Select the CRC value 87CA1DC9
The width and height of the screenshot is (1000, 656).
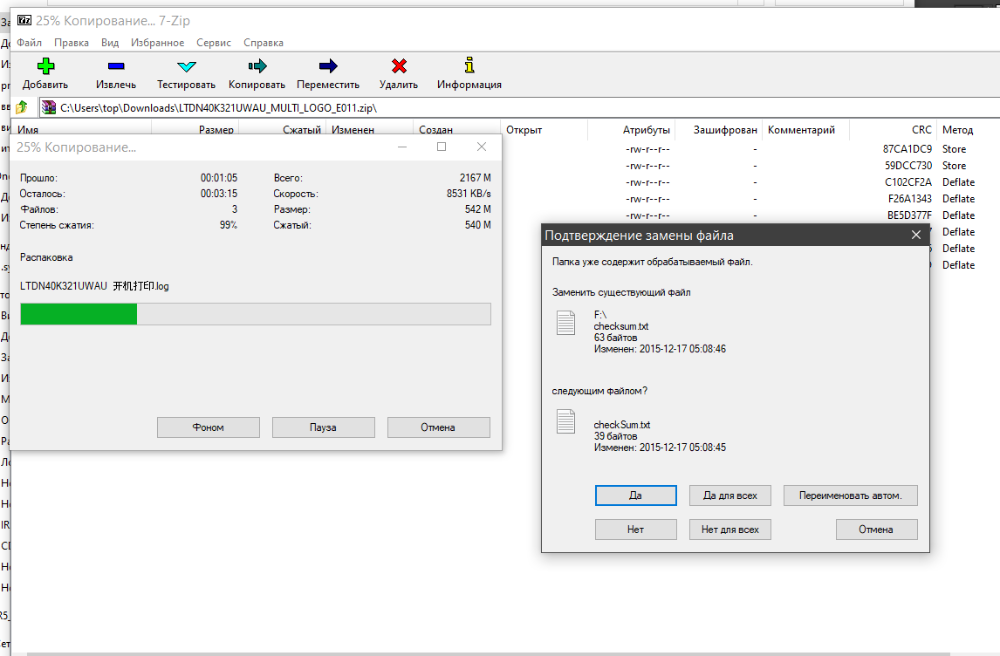point(908,149)
